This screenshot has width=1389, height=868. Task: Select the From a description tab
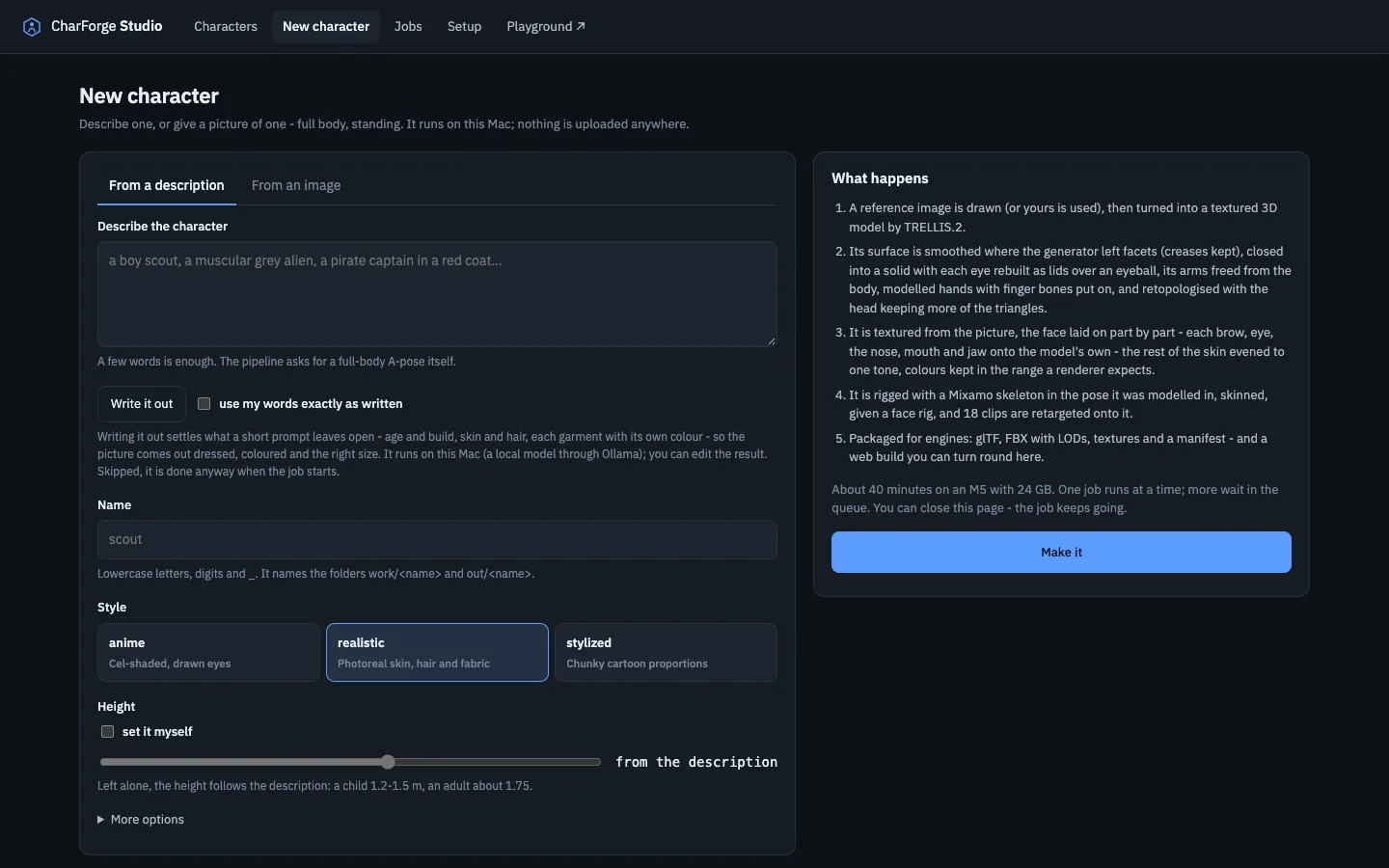click(x=167, y=185)
